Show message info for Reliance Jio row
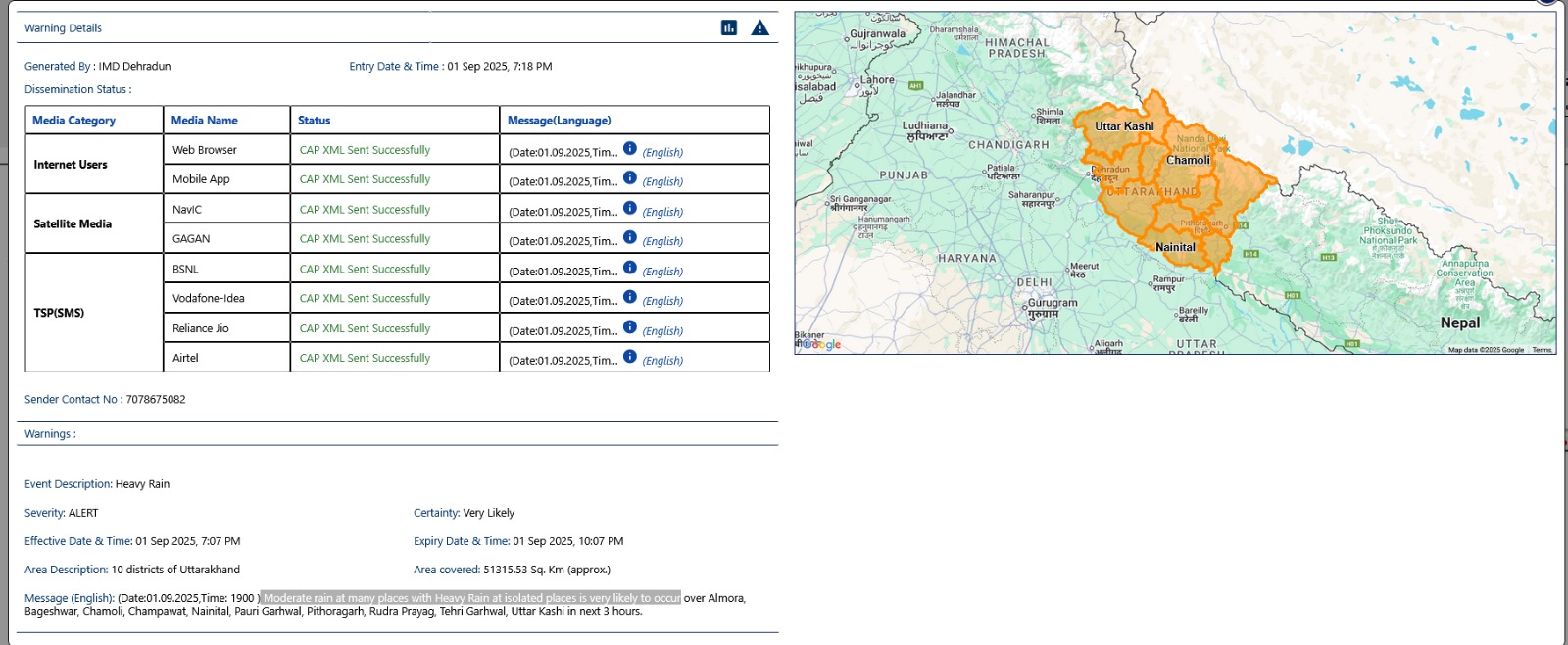1568x645 pixels. [630, 326]
